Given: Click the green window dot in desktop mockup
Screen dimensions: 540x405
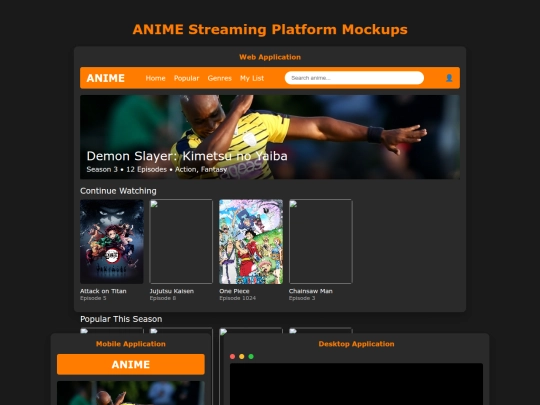Looking at the screenshot, I should 251,356.
